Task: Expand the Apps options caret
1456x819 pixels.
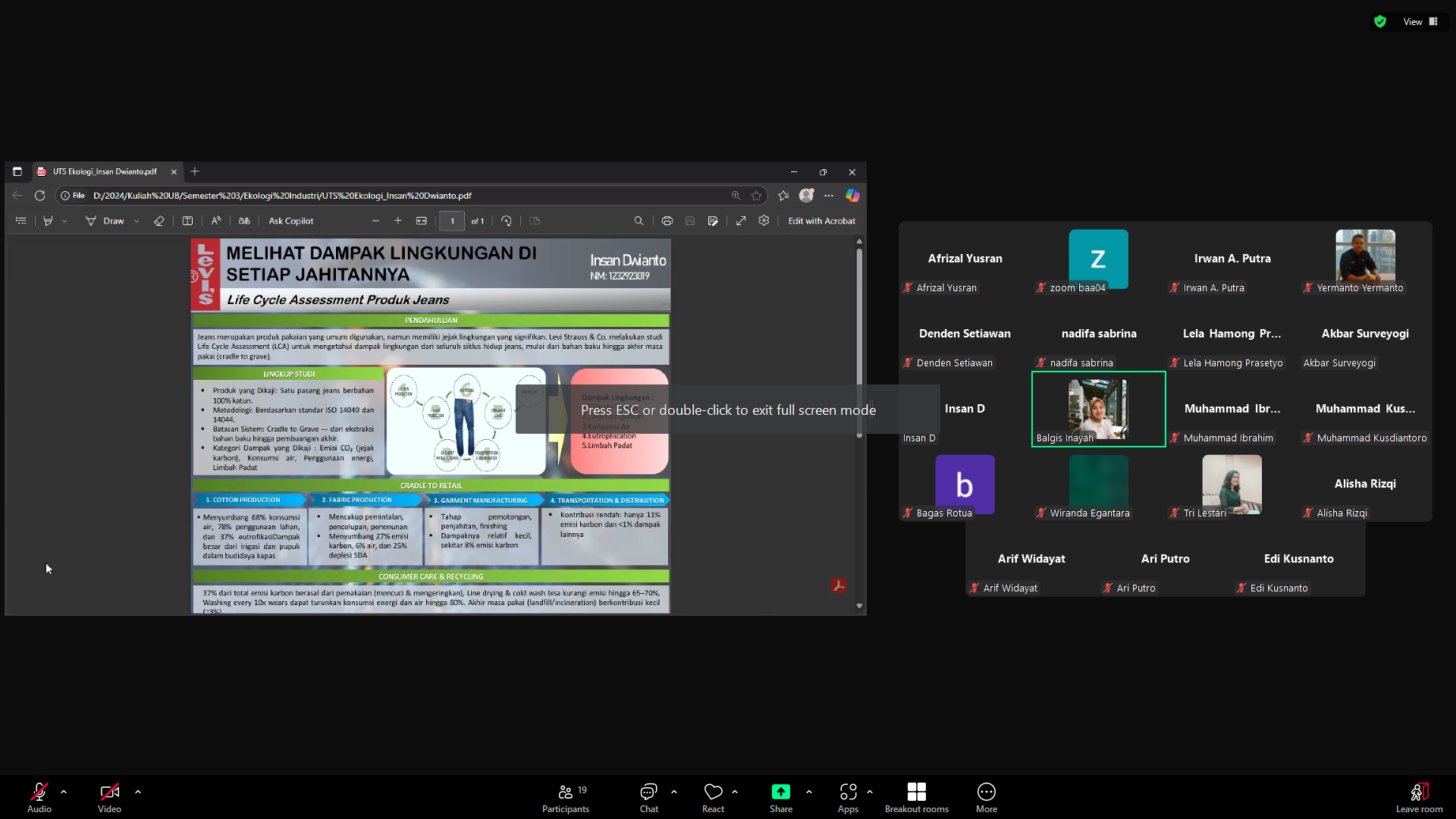Action: [x=870, y=792]
